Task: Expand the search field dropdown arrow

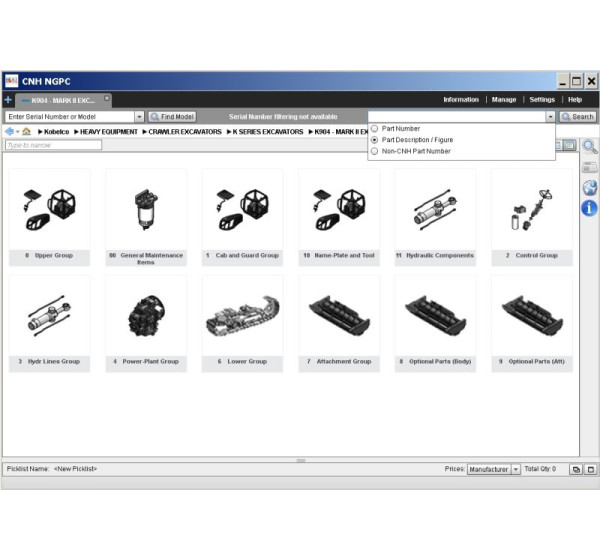Action: click(549, 117)
